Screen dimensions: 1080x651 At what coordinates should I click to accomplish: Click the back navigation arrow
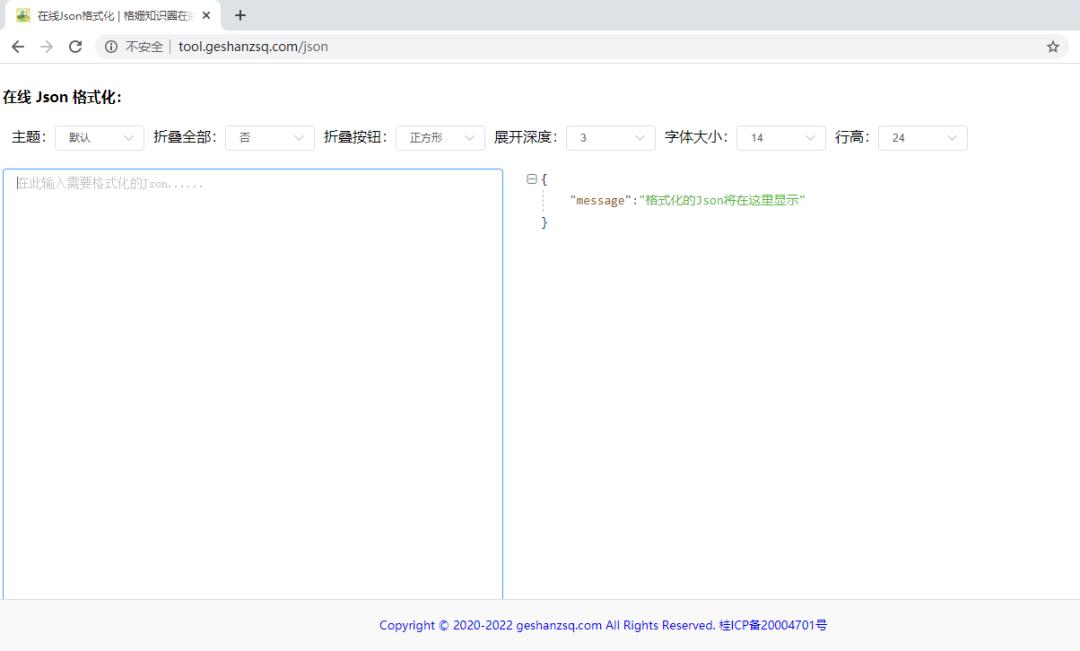pos(17,46)
